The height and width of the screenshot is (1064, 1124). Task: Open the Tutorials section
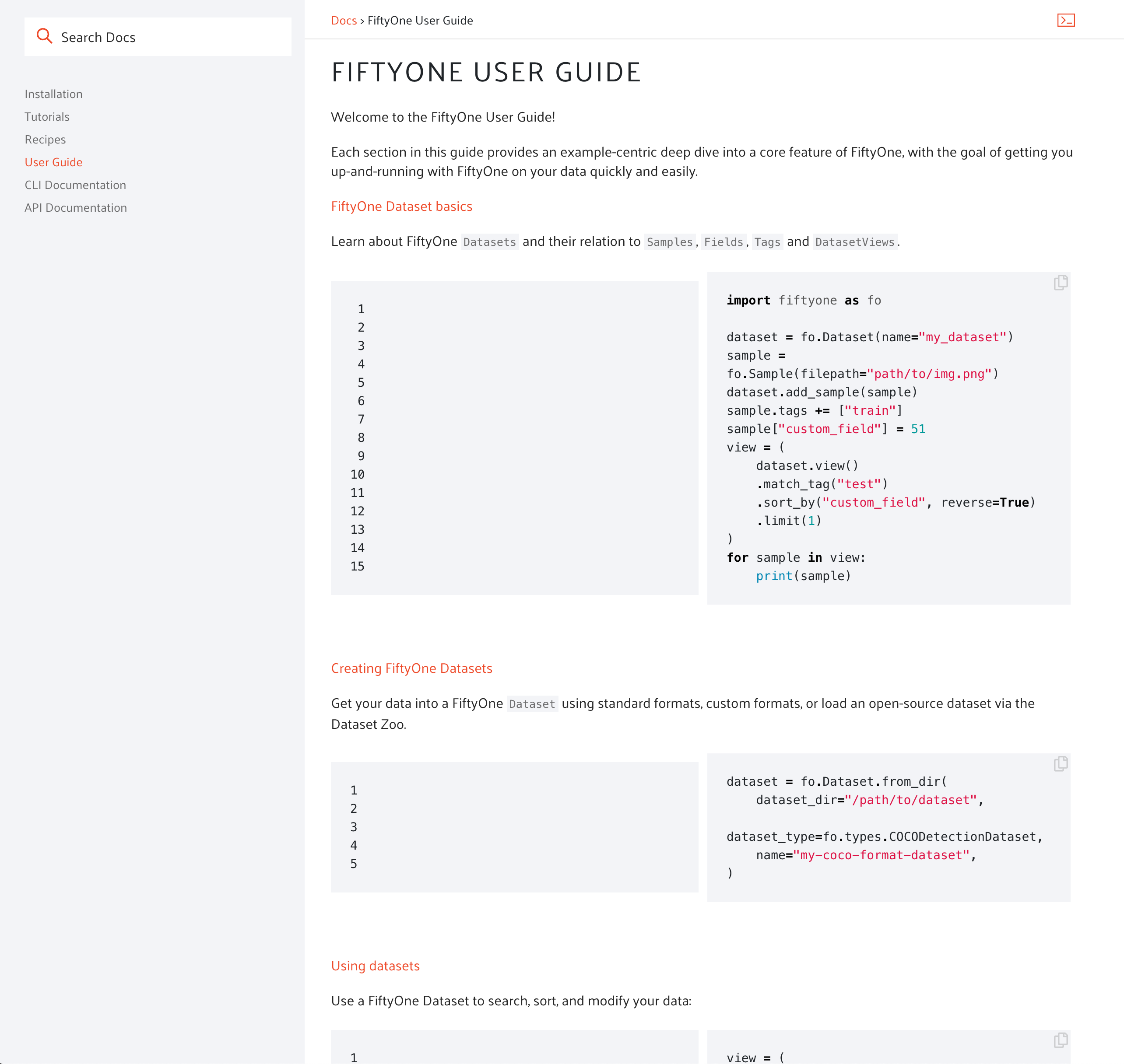point(47,117)
